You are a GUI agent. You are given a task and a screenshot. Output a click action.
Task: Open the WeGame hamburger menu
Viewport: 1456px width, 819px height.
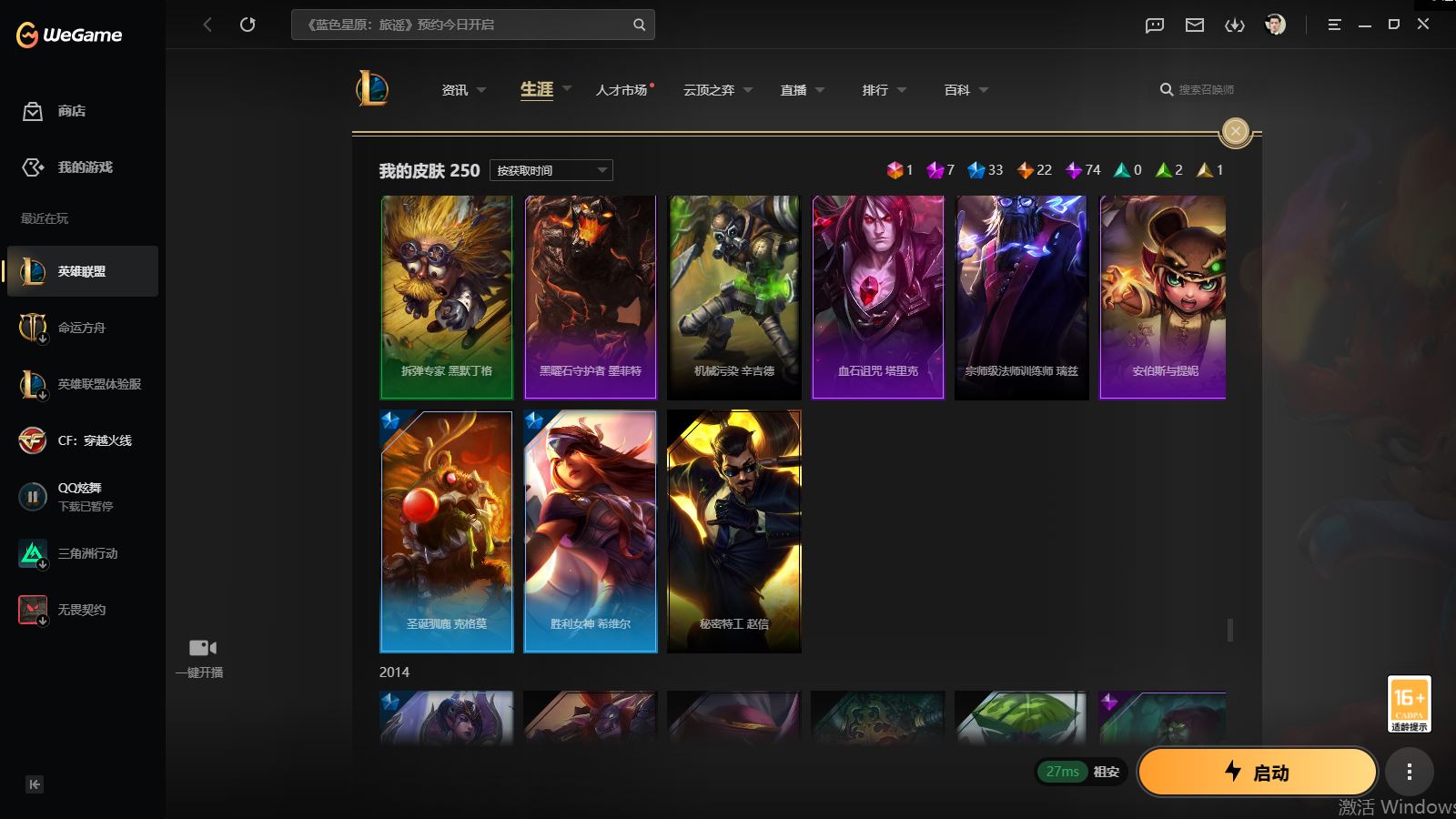(x=1335, y=25)
